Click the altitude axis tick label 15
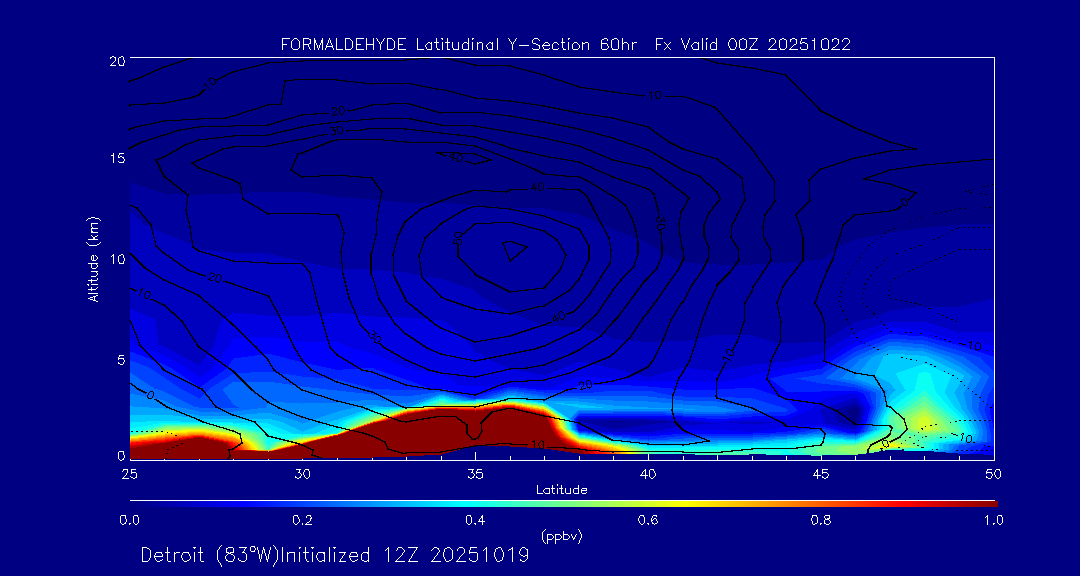Screen dimensions: 1080x576 coord(116,158)
